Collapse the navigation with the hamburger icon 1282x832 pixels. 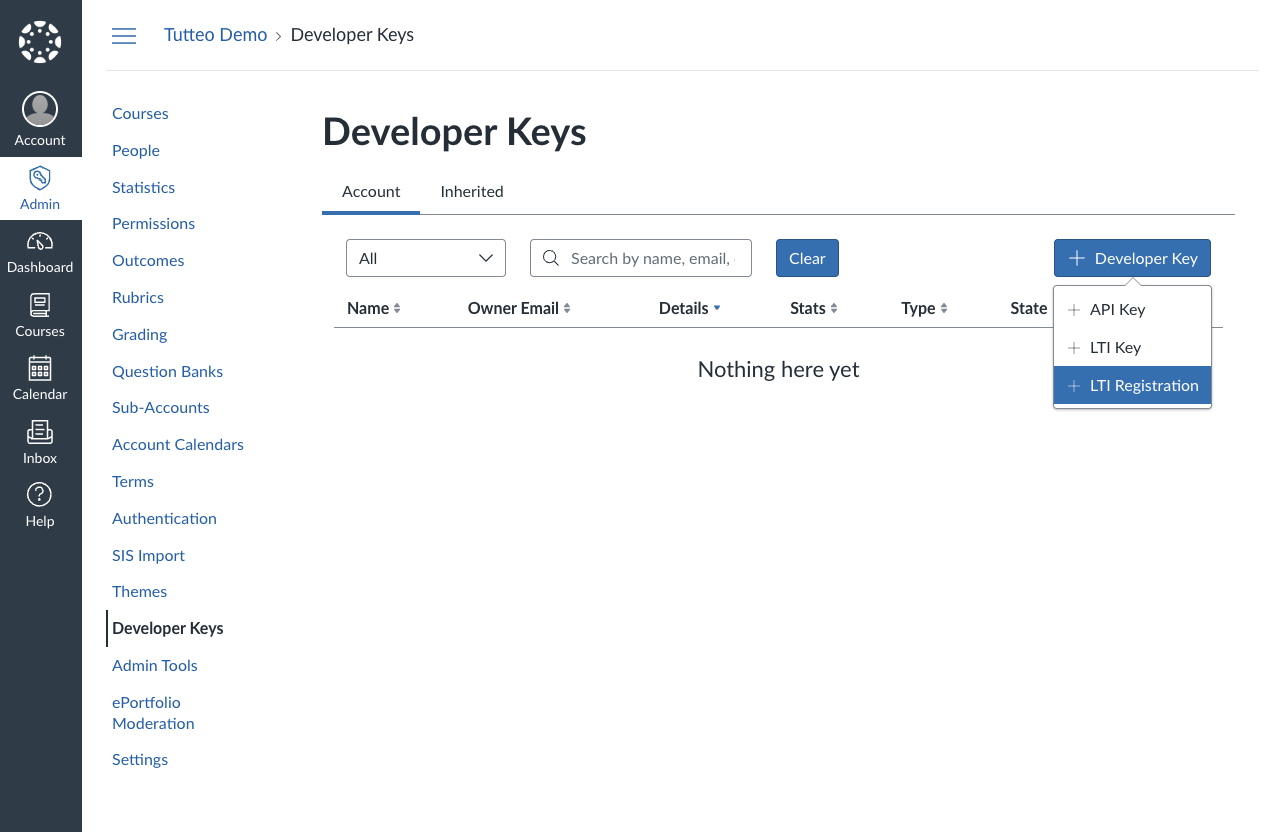point(123,35)
